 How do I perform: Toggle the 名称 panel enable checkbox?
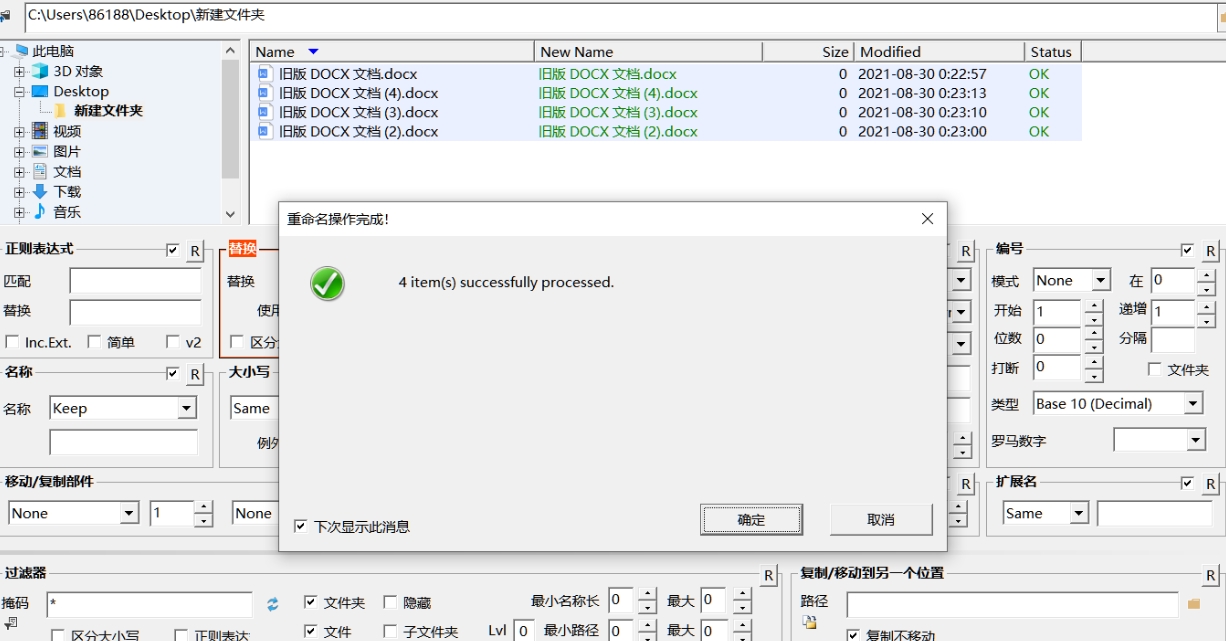(173, 373)
